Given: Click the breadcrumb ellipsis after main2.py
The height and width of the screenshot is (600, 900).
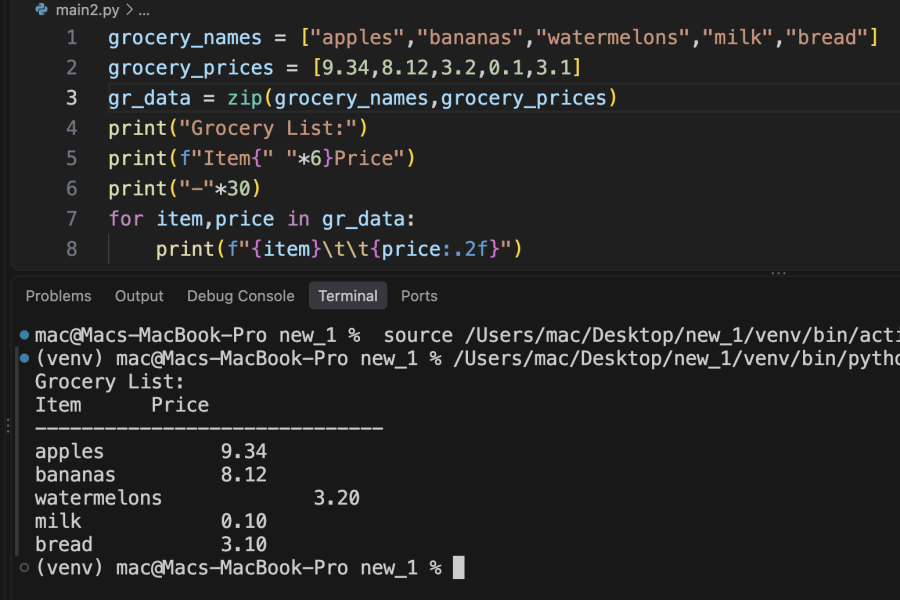Looking at the screenshot, I should (x=143, y=11).
